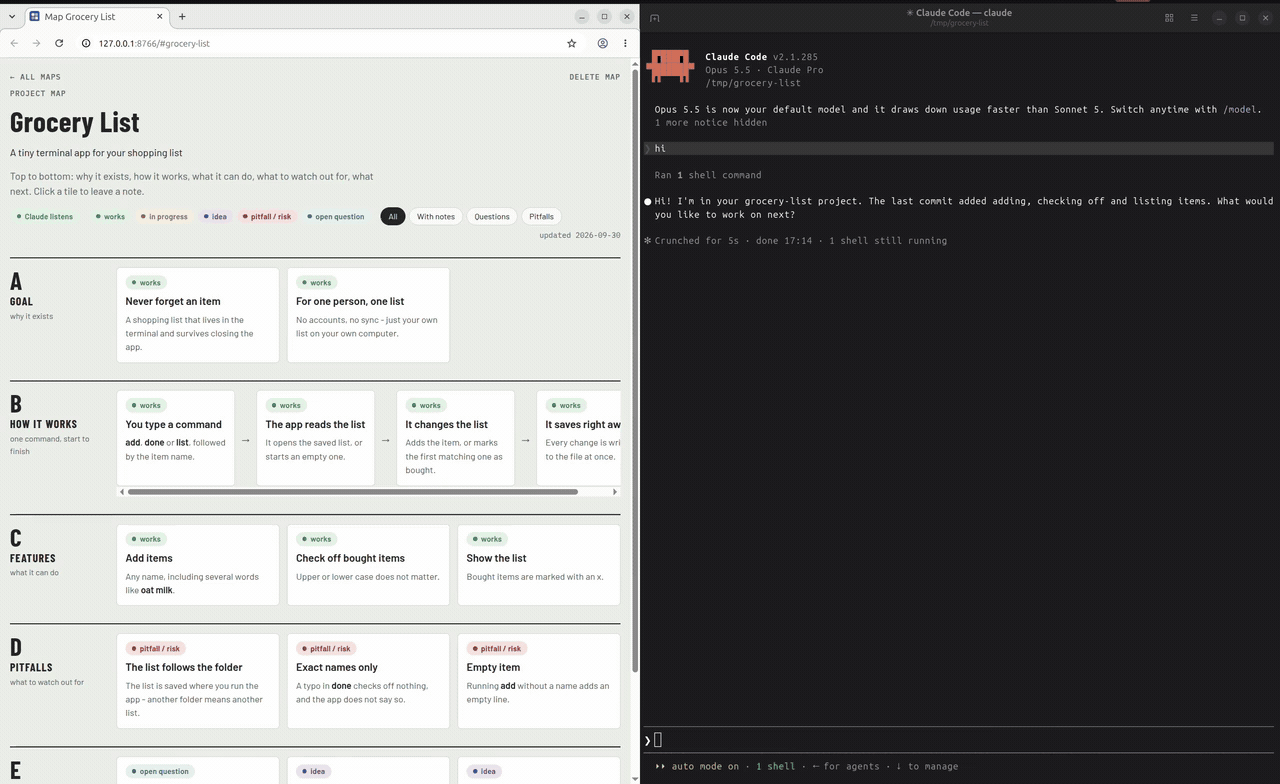Image resolution: width=1280 pixels, height=784 pixels.
Task: Return via All Maps link
Action: [35, 77]
